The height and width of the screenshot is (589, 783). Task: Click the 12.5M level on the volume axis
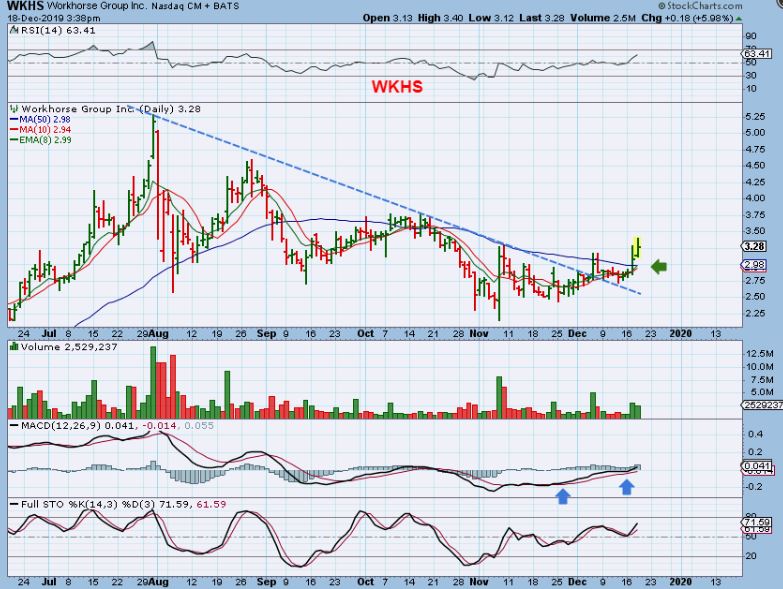pos(760,353)
